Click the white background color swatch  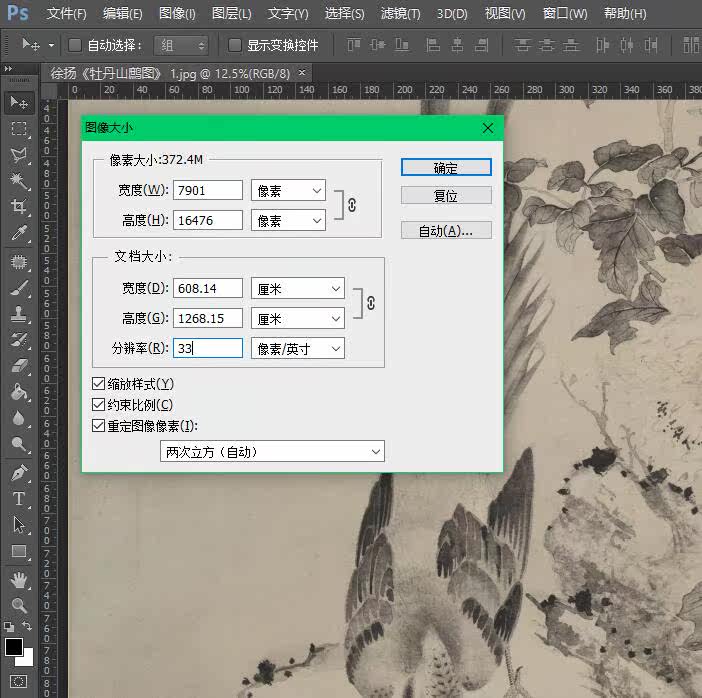(x=27, y=658)
